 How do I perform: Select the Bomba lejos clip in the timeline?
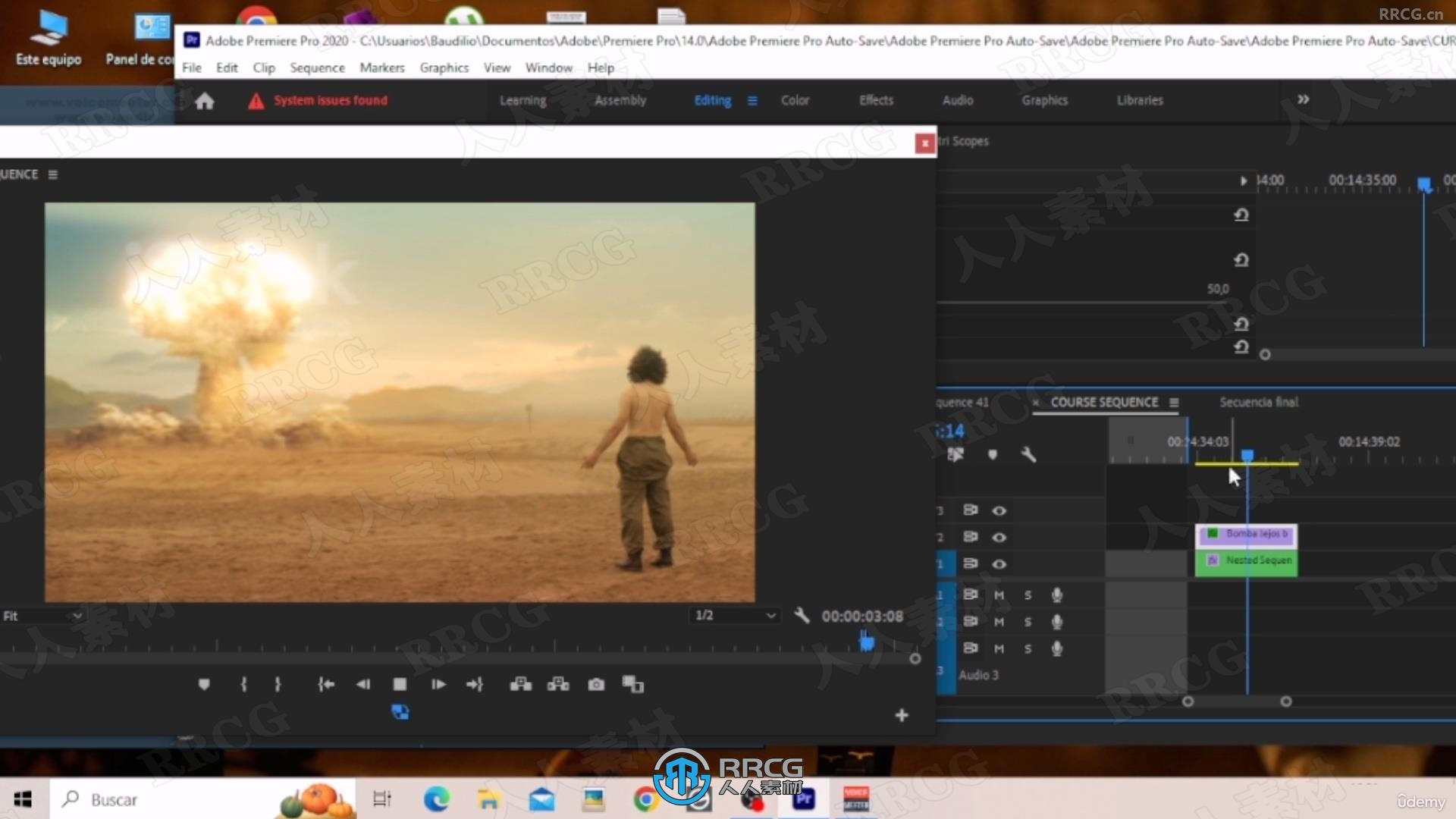click(1246, 535)
